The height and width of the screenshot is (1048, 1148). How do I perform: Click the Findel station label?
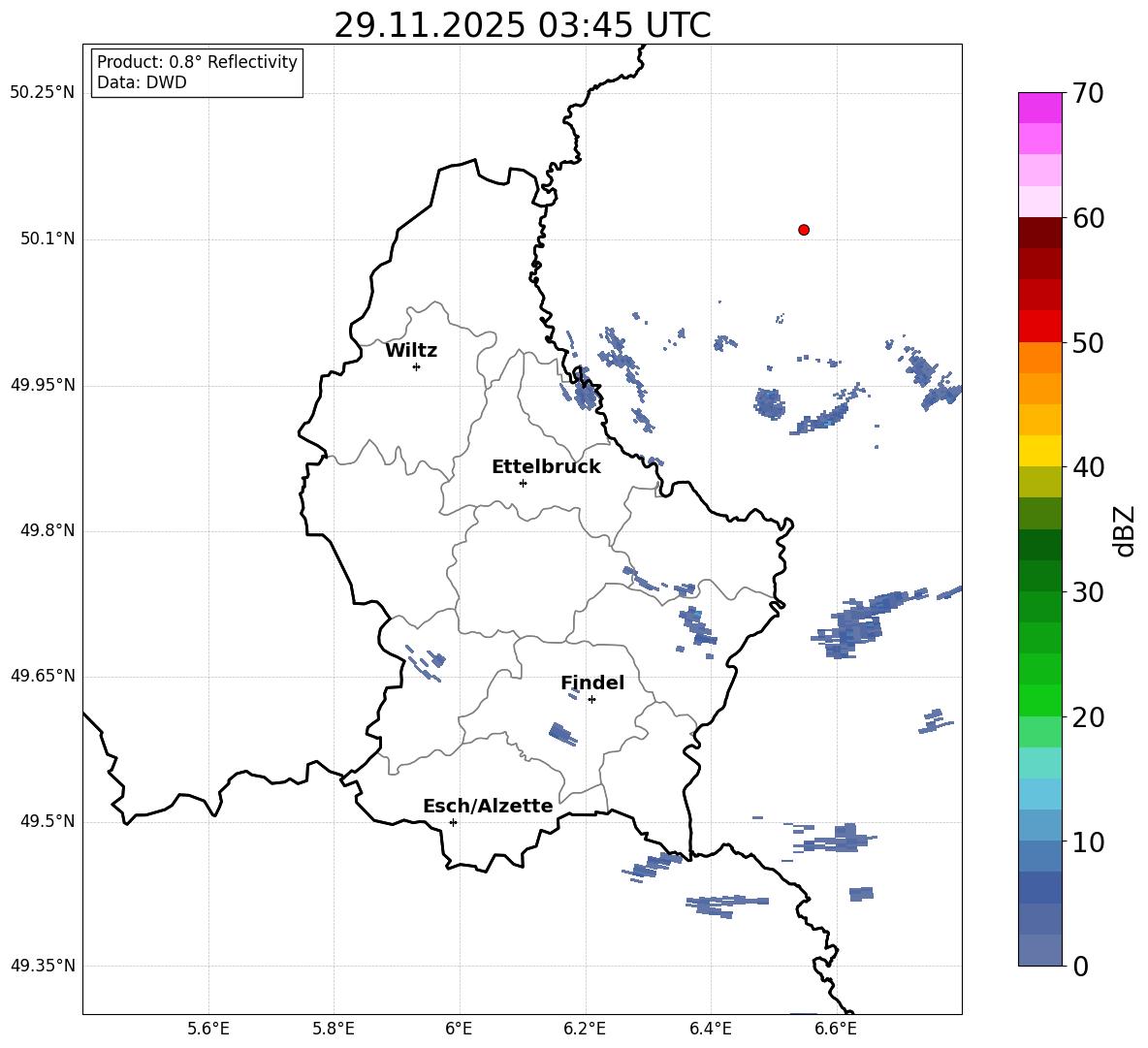(592, 683)
